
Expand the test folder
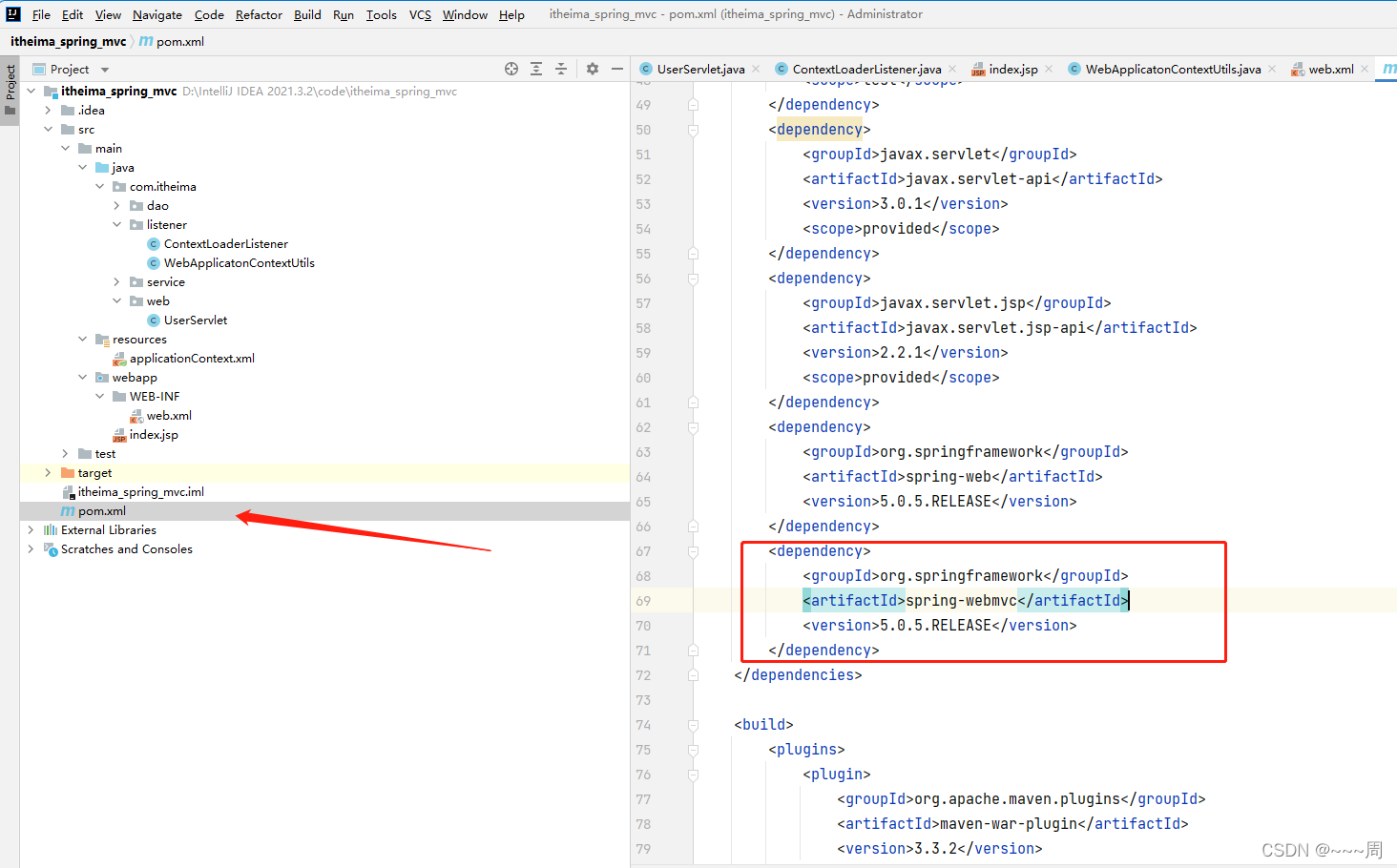pyautogui.click(x=65, y=454)
